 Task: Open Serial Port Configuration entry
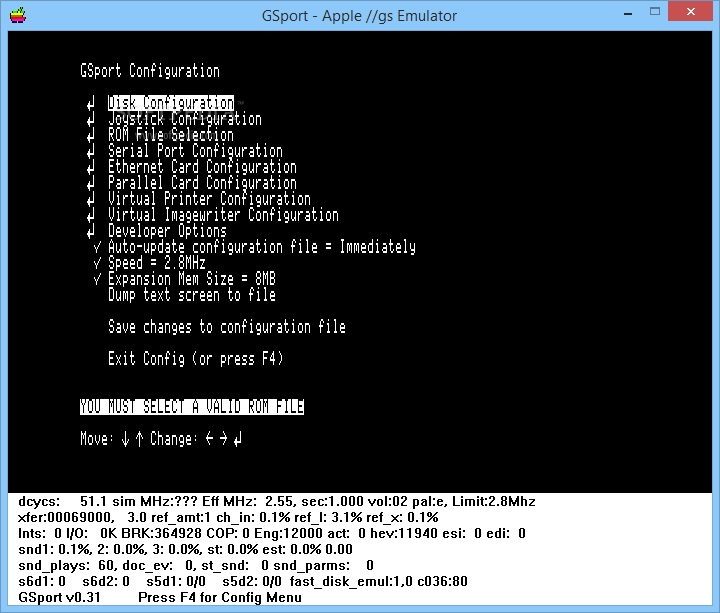point(195,151)
